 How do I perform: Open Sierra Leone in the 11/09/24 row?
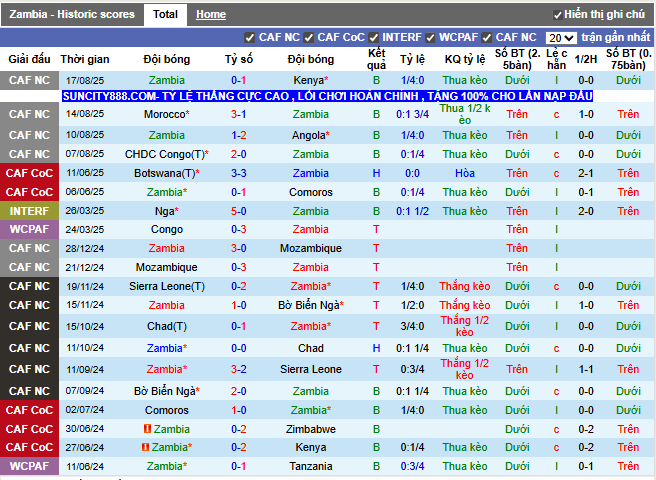point(311,369)
